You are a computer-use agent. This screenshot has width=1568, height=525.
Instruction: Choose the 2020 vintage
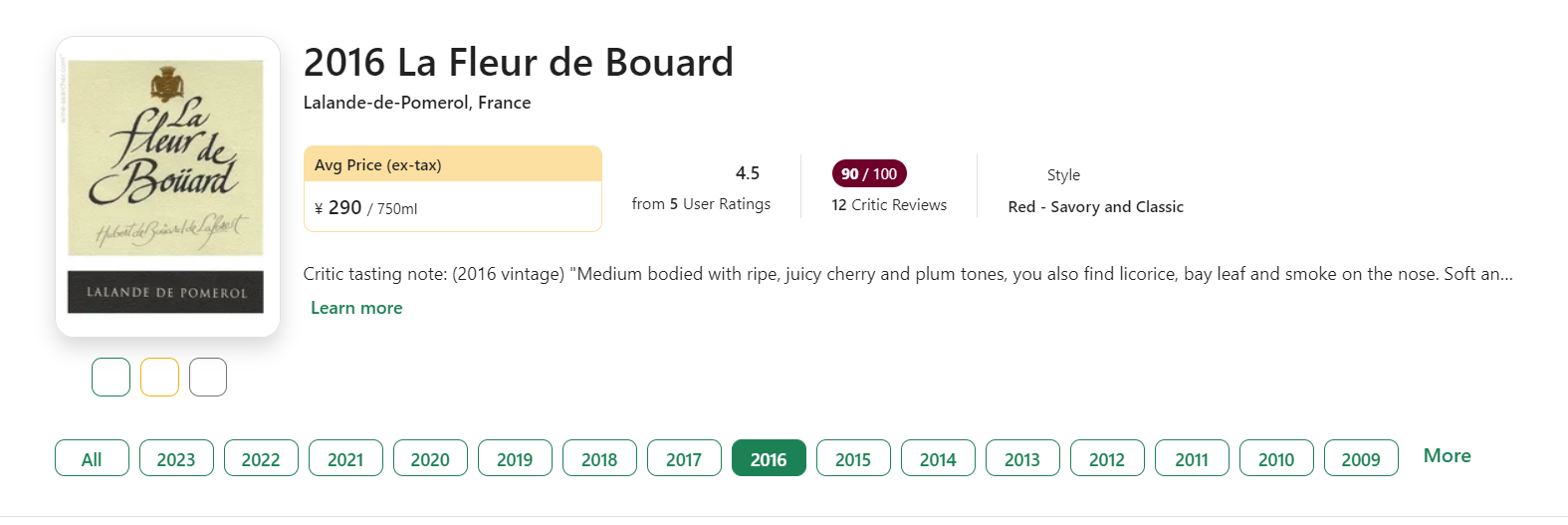pos(430,458)
